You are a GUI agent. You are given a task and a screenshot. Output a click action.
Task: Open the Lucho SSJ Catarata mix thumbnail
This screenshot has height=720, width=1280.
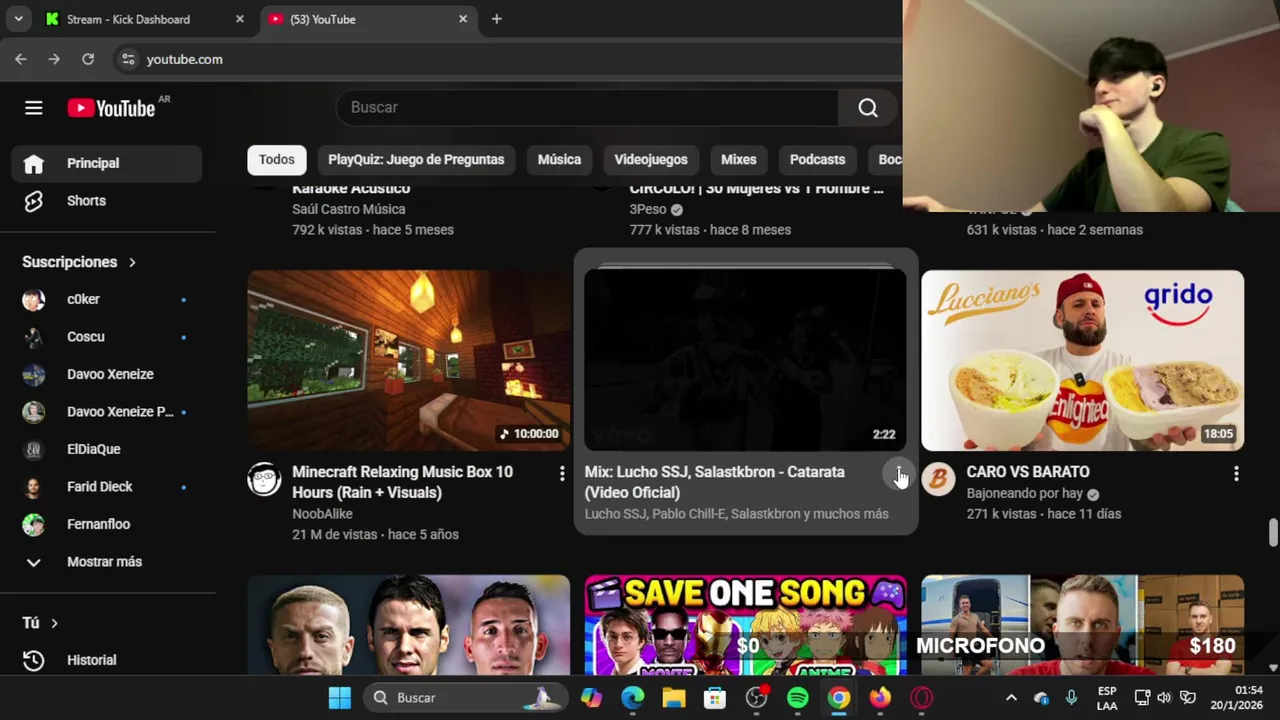745,360
